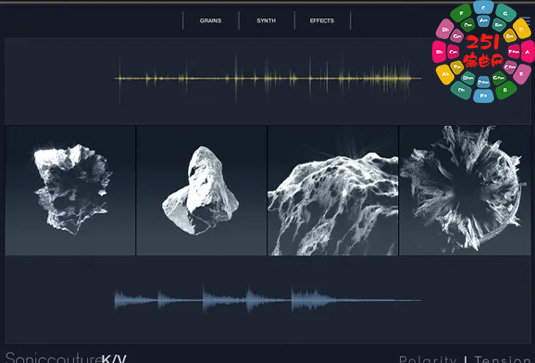Click the Polarity title text
The width and height of the screenshot is (535, 363).
(x=428, y=359)
